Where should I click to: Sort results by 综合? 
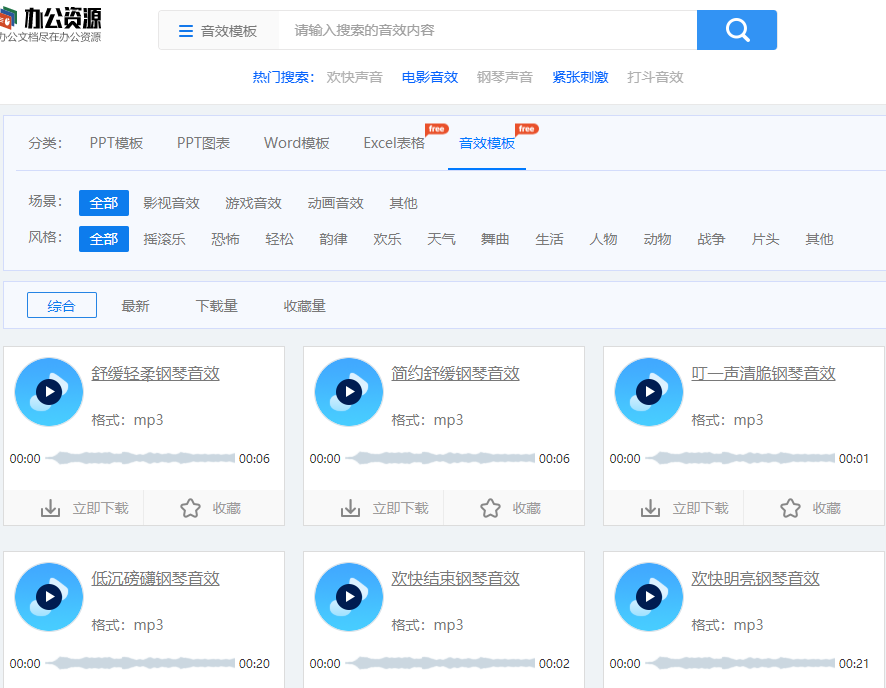click(x=62, y=306)
